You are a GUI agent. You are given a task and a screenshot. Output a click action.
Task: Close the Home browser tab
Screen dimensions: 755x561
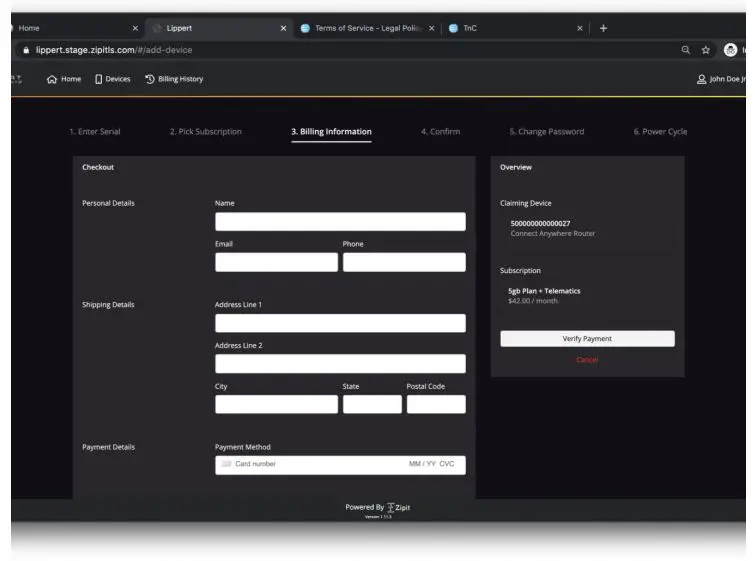click(x=135, y=28)
